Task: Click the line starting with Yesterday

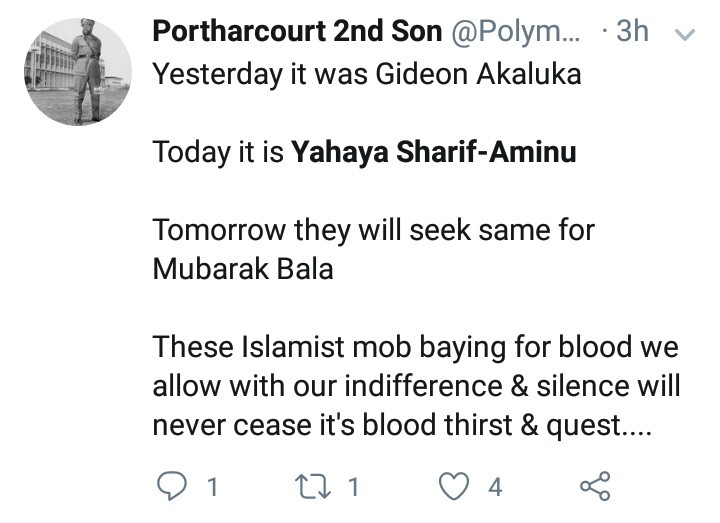Action: [x=366, y=75]
